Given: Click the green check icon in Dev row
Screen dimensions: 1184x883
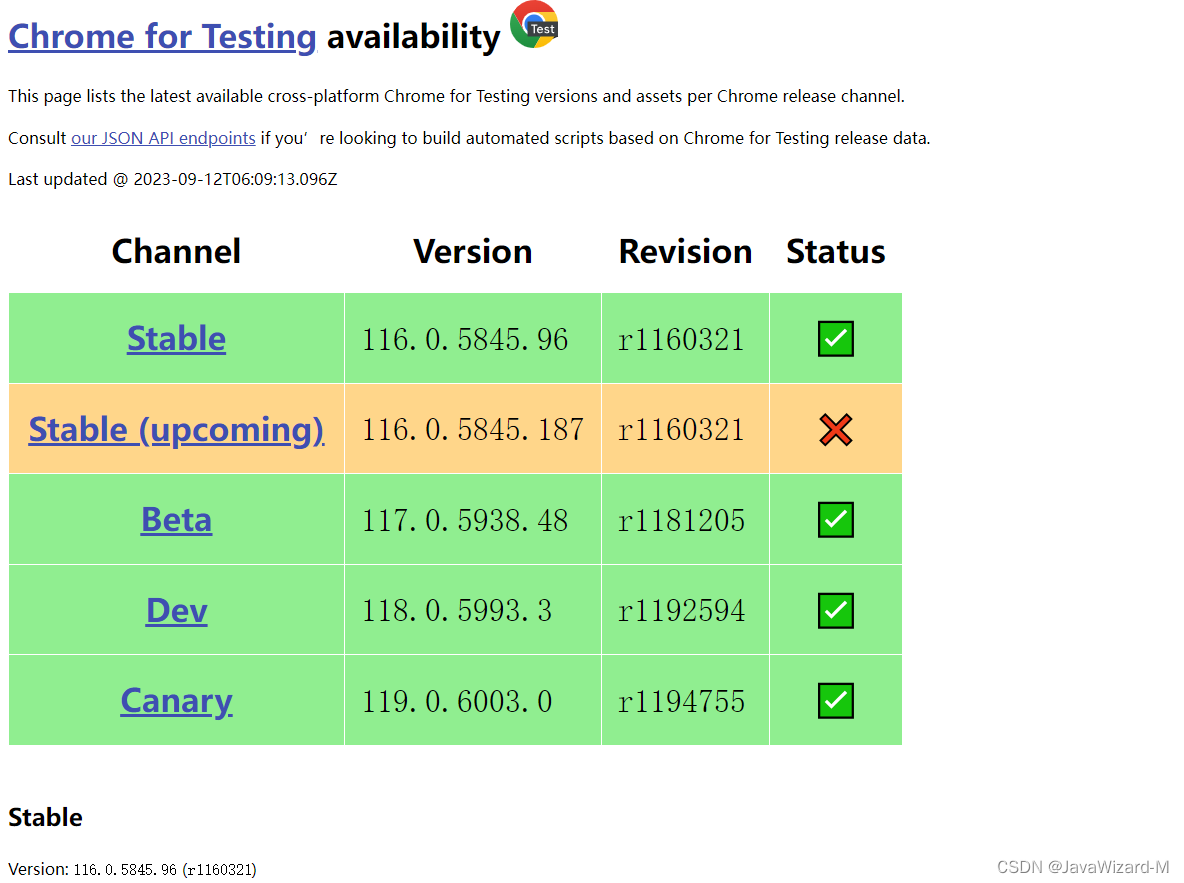Looking at the screenshot, I should point(836,610).
